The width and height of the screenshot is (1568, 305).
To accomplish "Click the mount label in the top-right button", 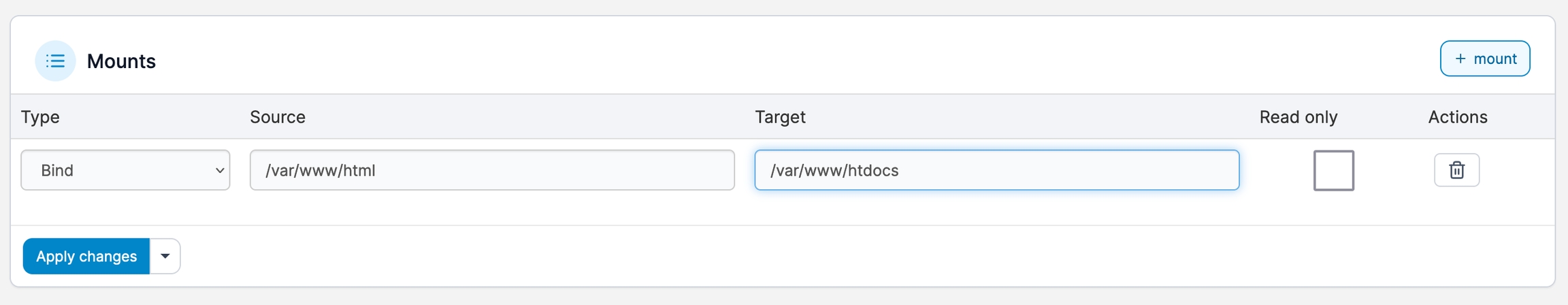I will (x=1494, y=59).
